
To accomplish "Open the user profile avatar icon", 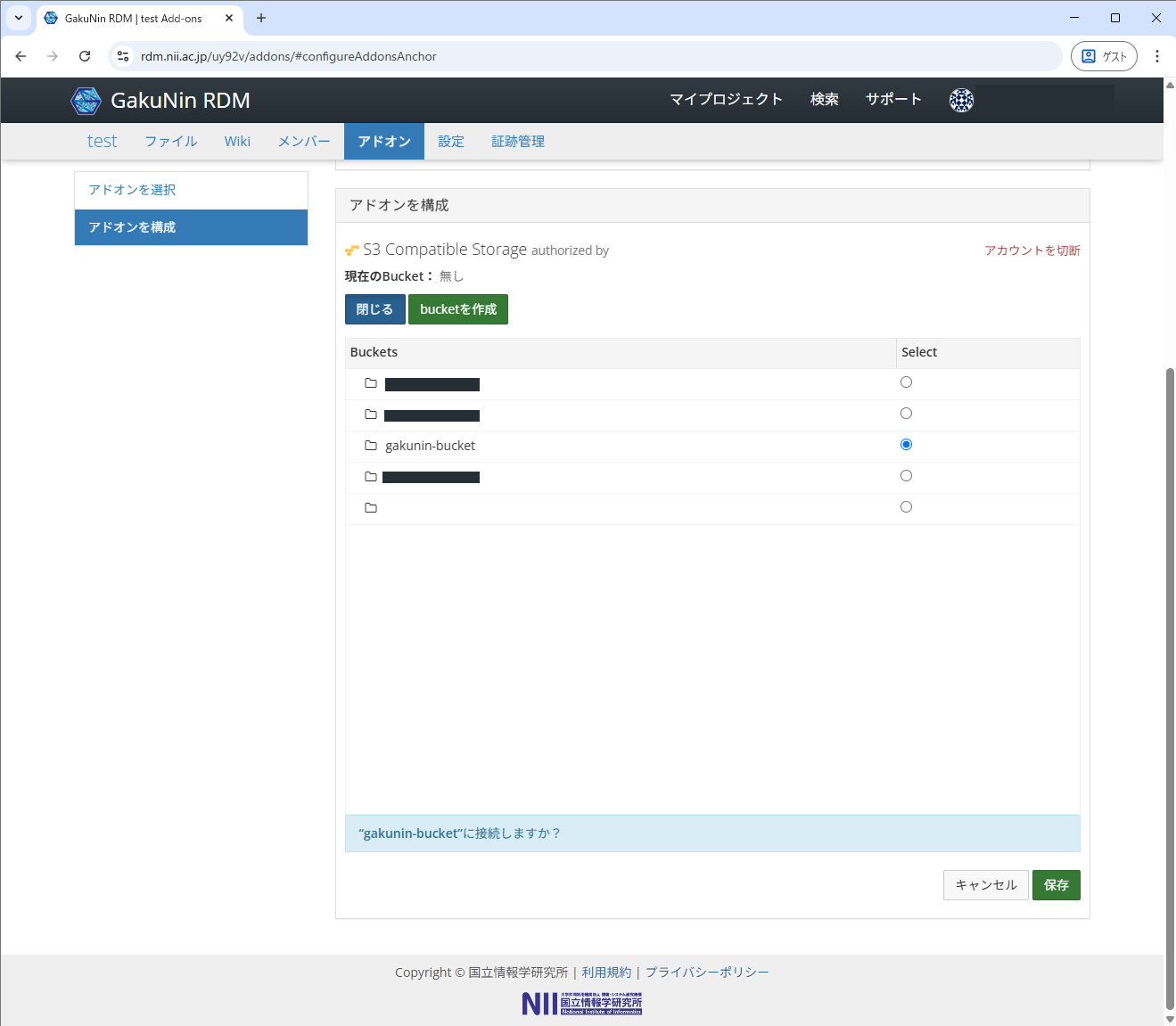I will 961,101.
